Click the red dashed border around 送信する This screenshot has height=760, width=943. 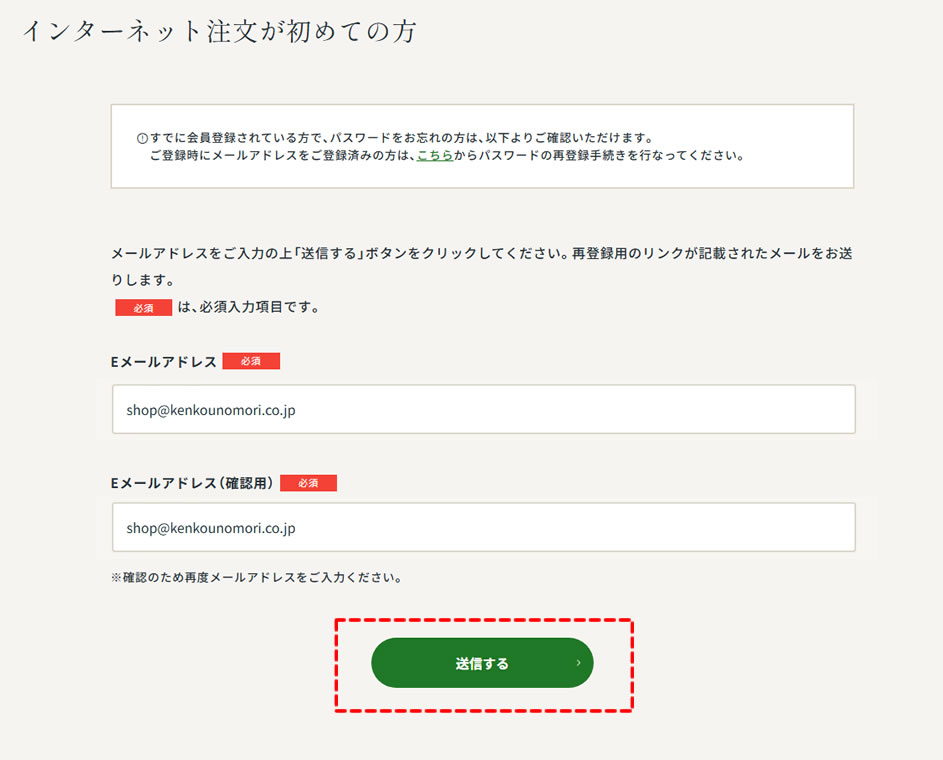[x=484, y=620]
